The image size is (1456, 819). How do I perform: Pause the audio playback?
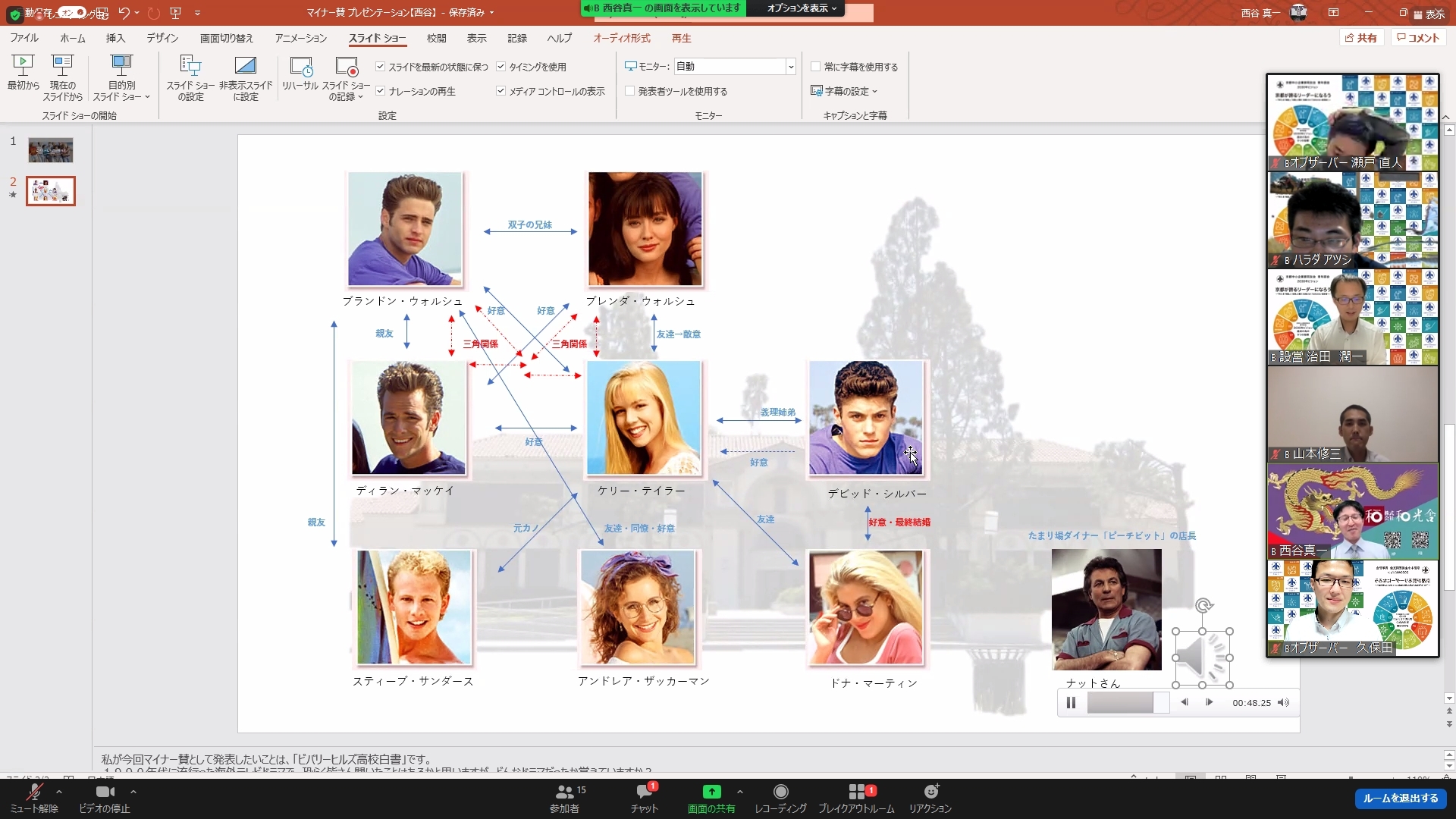point(1071,702)
